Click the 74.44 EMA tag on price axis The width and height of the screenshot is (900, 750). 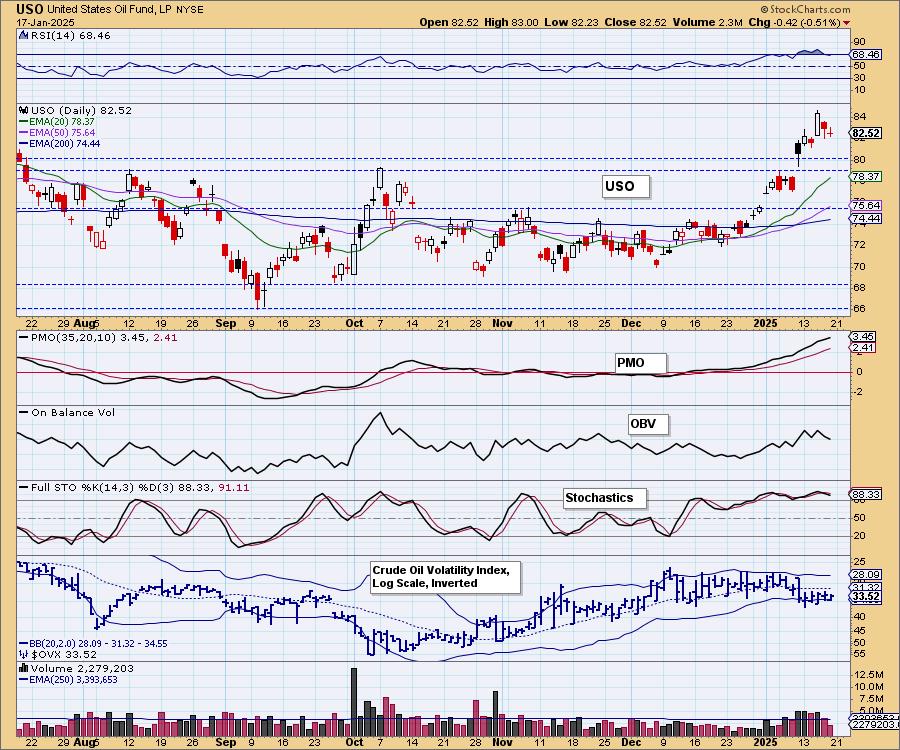(866, 219)
